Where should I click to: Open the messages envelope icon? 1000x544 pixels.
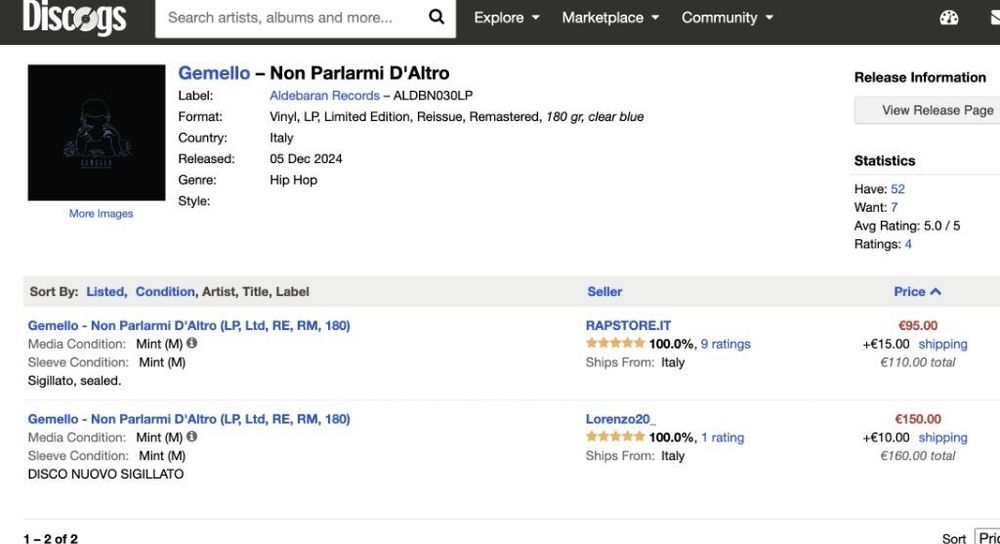point(993,18)
